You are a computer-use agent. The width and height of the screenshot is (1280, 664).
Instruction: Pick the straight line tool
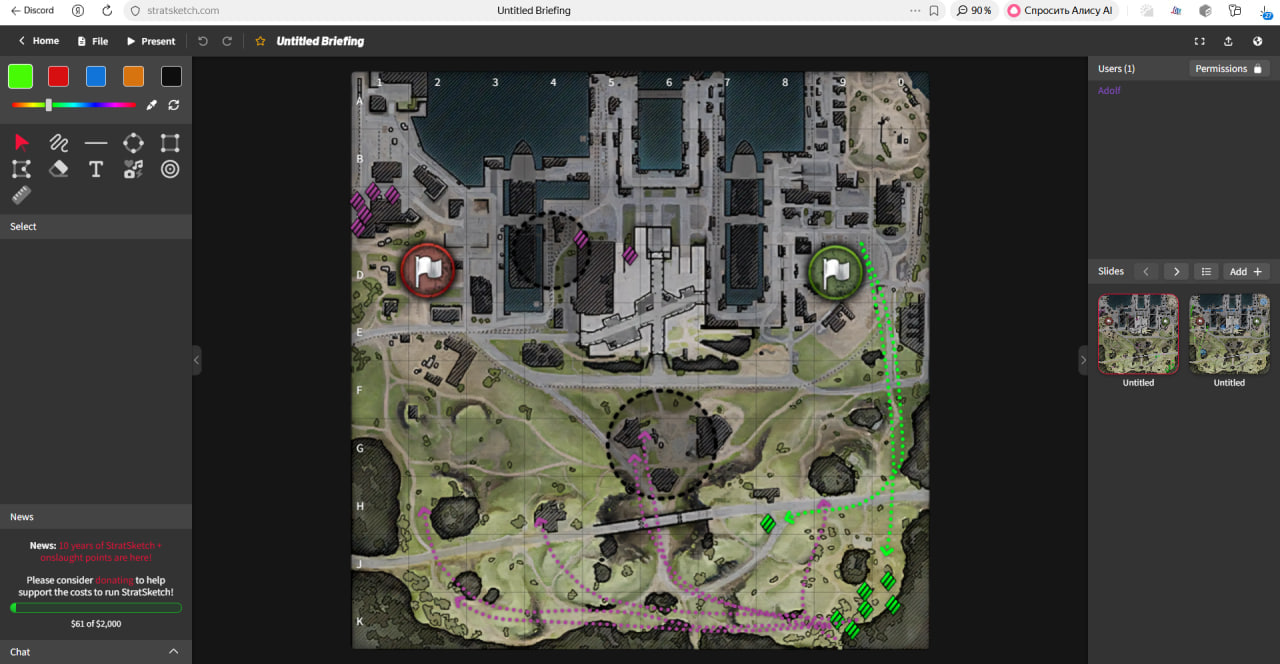[x=96, y=142]
